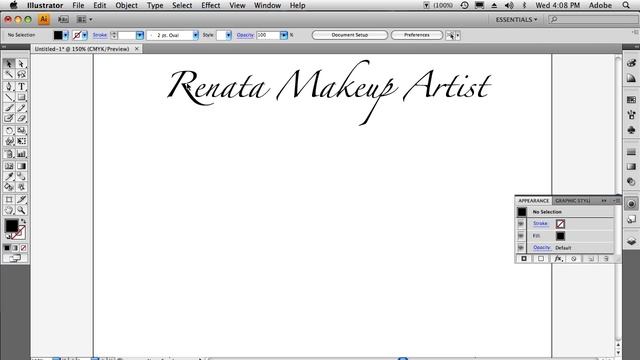
Task: Change screen mode at toolbox bottom
Action: coord(15,258)
